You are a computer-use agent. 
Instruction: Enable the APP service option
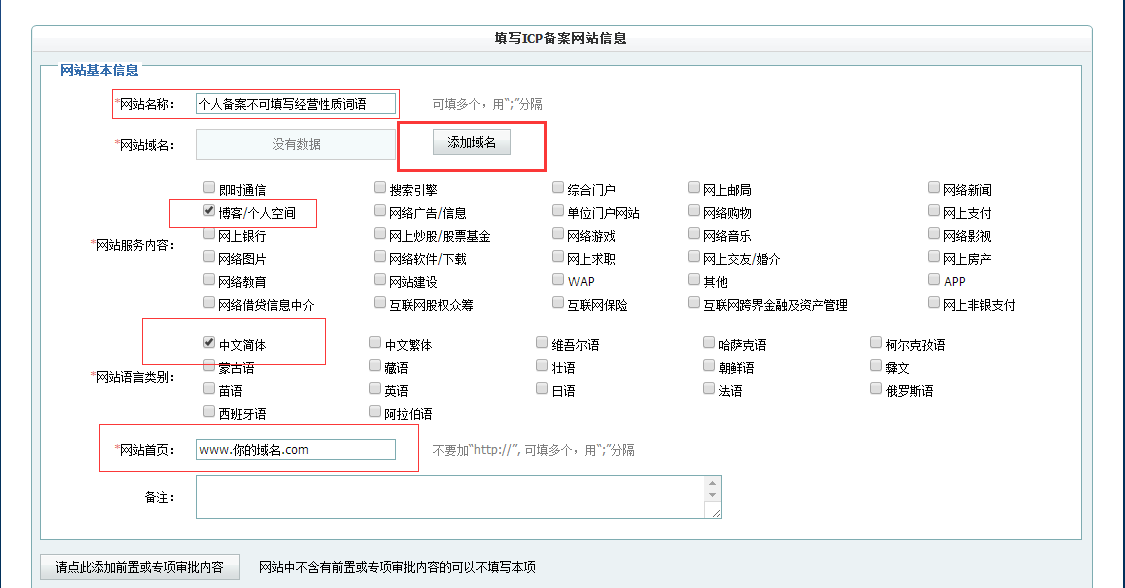point(933,279)
